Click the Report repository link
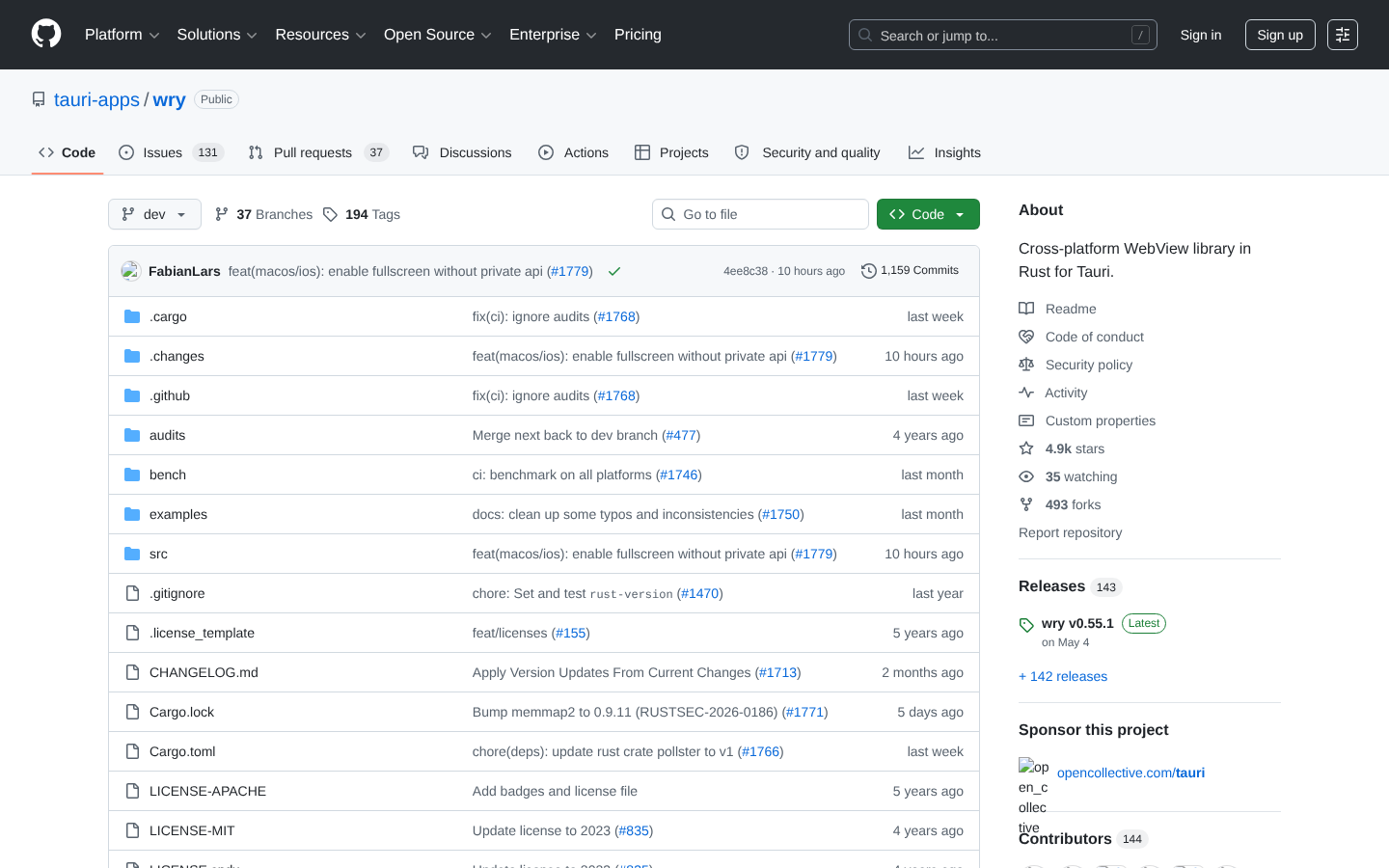The width and height of the screenshot is (1389, 868). (1071, 532)
